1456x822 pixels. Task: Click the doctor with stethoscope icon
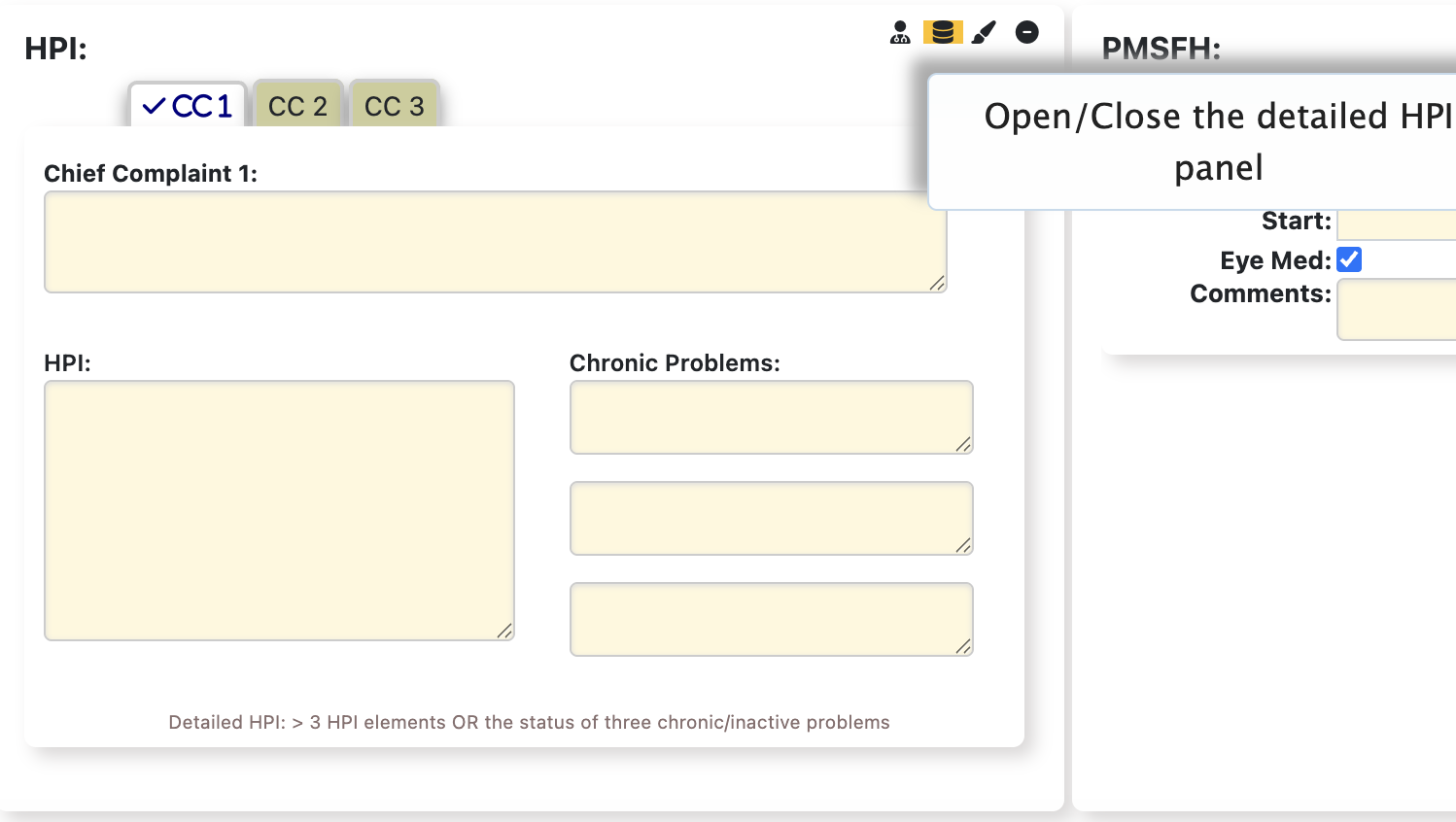click(x=900, y=33)
